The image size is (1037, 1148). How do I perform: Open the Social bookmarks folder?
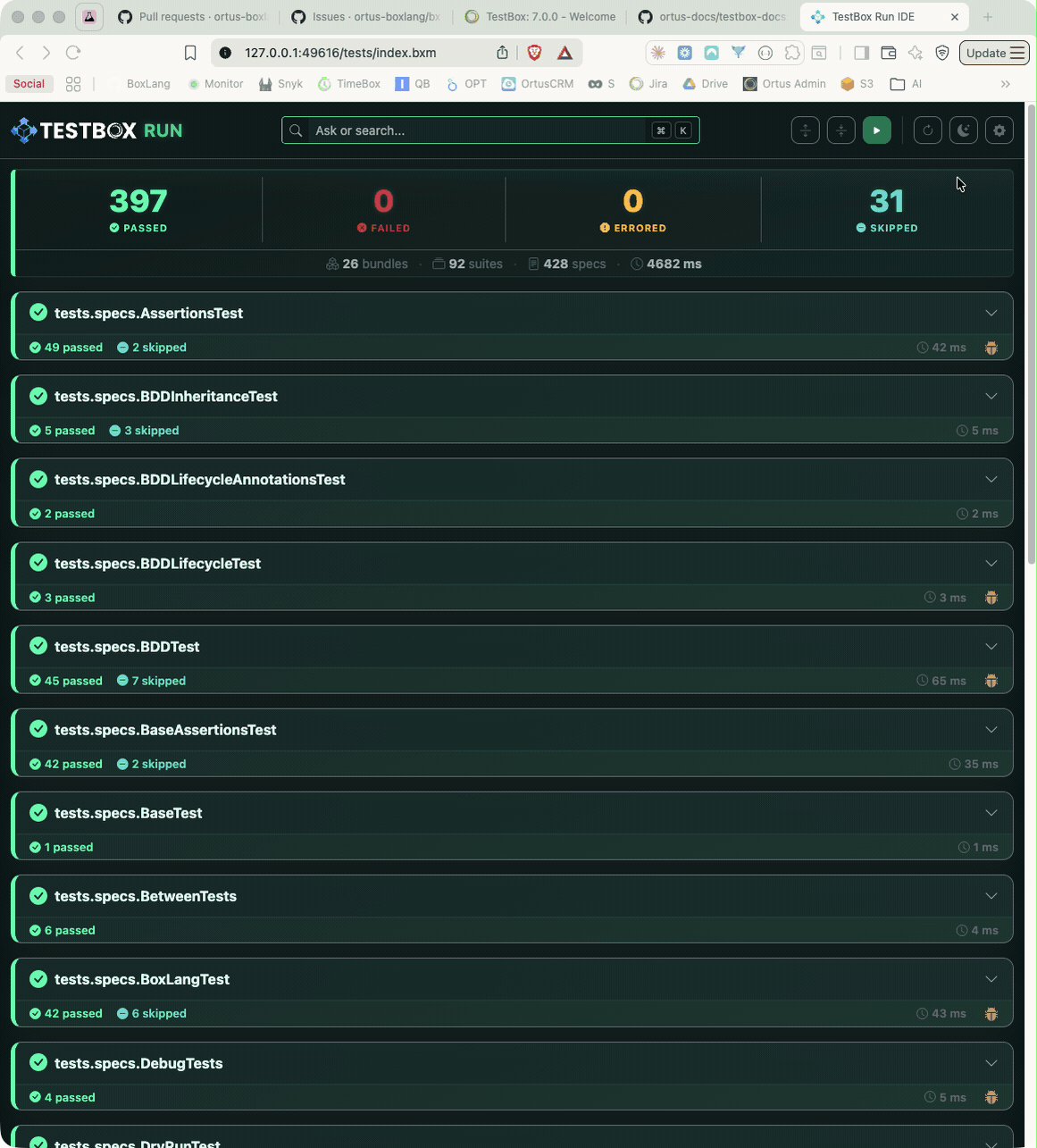(x=29, y=83)
